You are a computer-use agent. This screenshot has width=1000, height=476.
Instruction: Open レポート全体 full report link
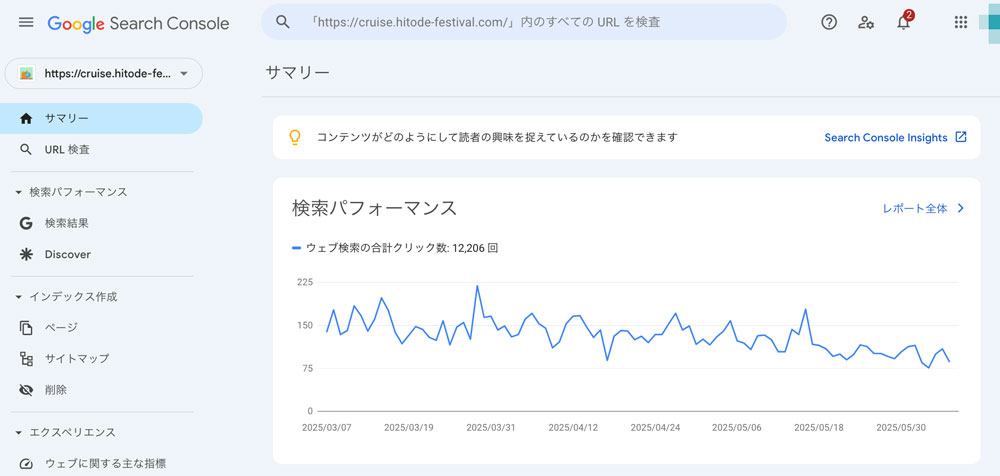tap(922, 208)
